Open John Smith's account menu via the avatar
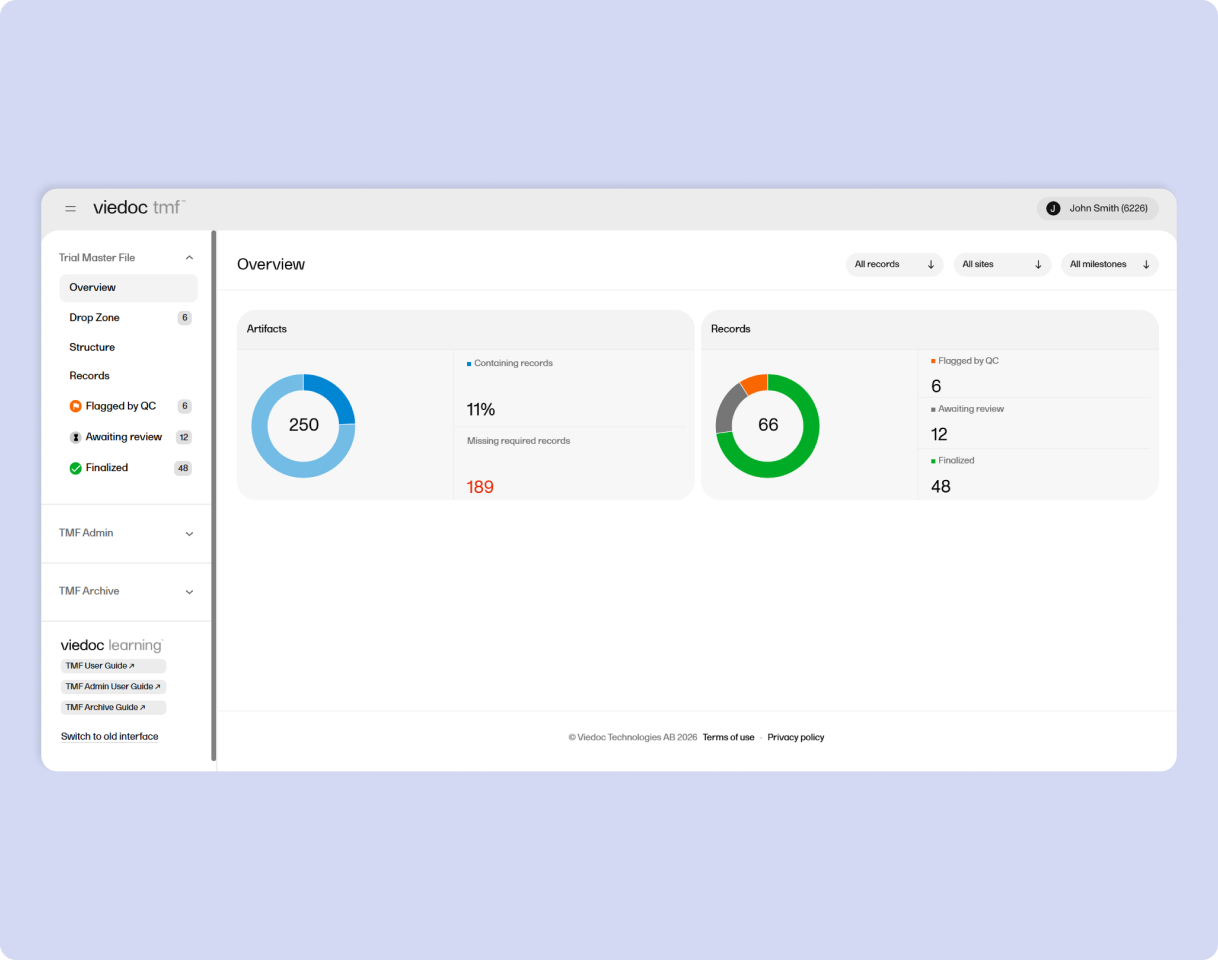 click(1052, 208)
